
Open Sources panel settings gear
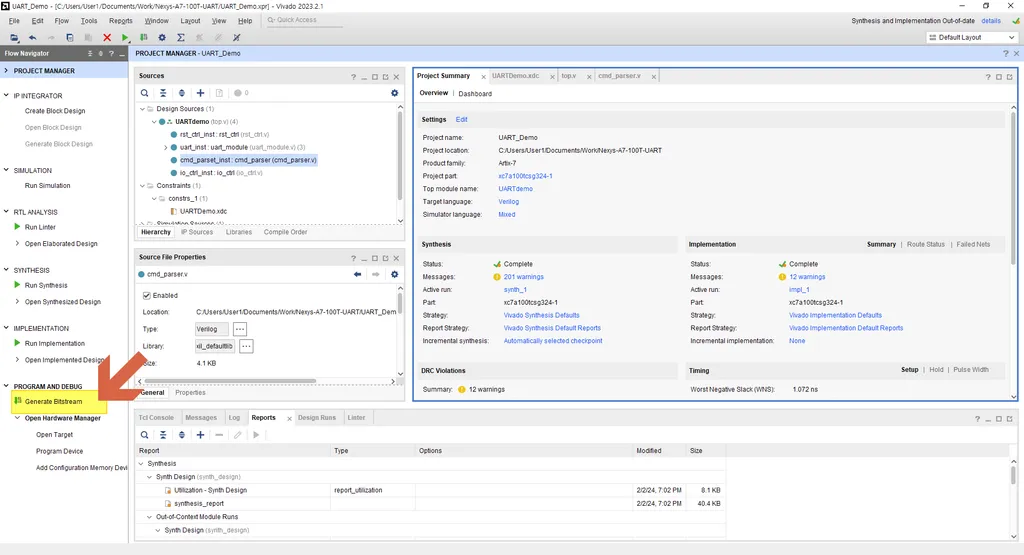tap(394, 93)
